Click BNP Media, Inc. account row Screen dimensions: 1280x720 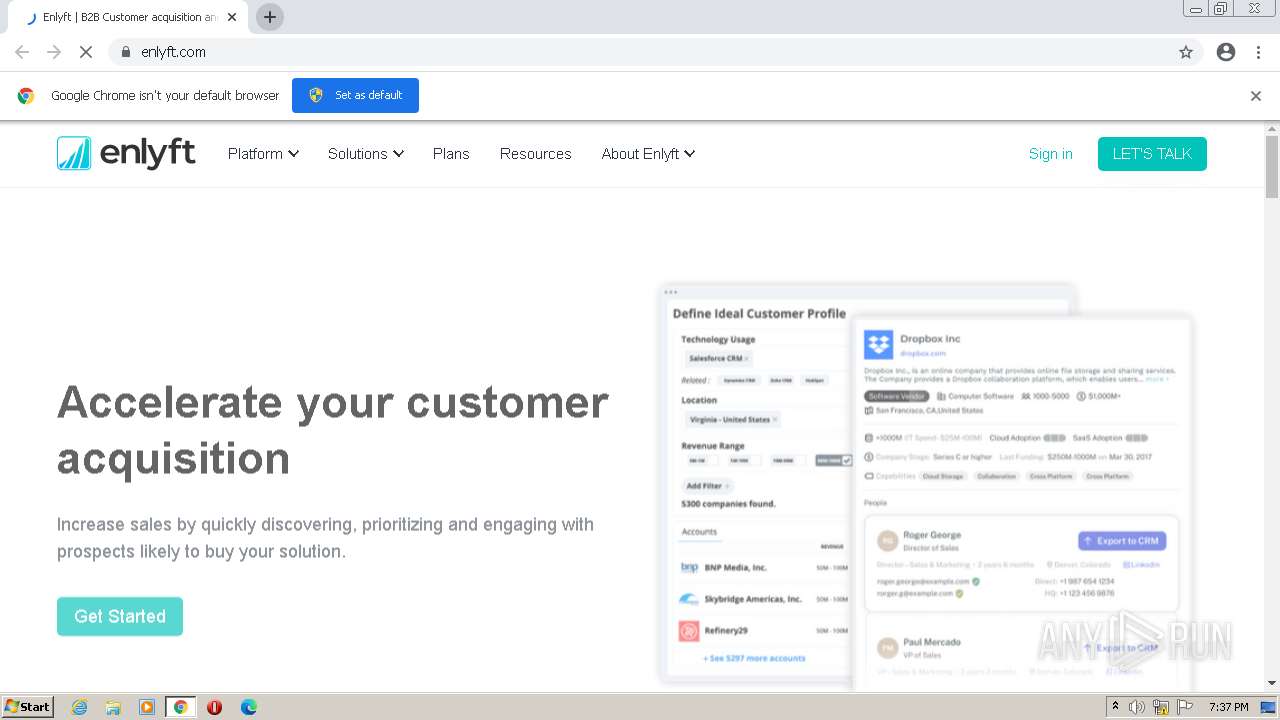coord(764,567)
